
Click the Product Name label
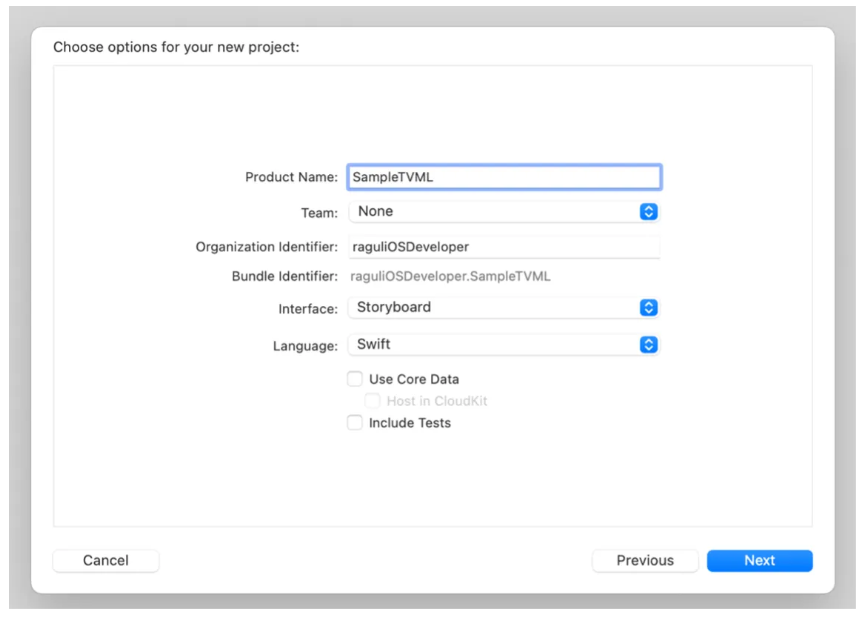pyautogui.click(x=291, y=177)
